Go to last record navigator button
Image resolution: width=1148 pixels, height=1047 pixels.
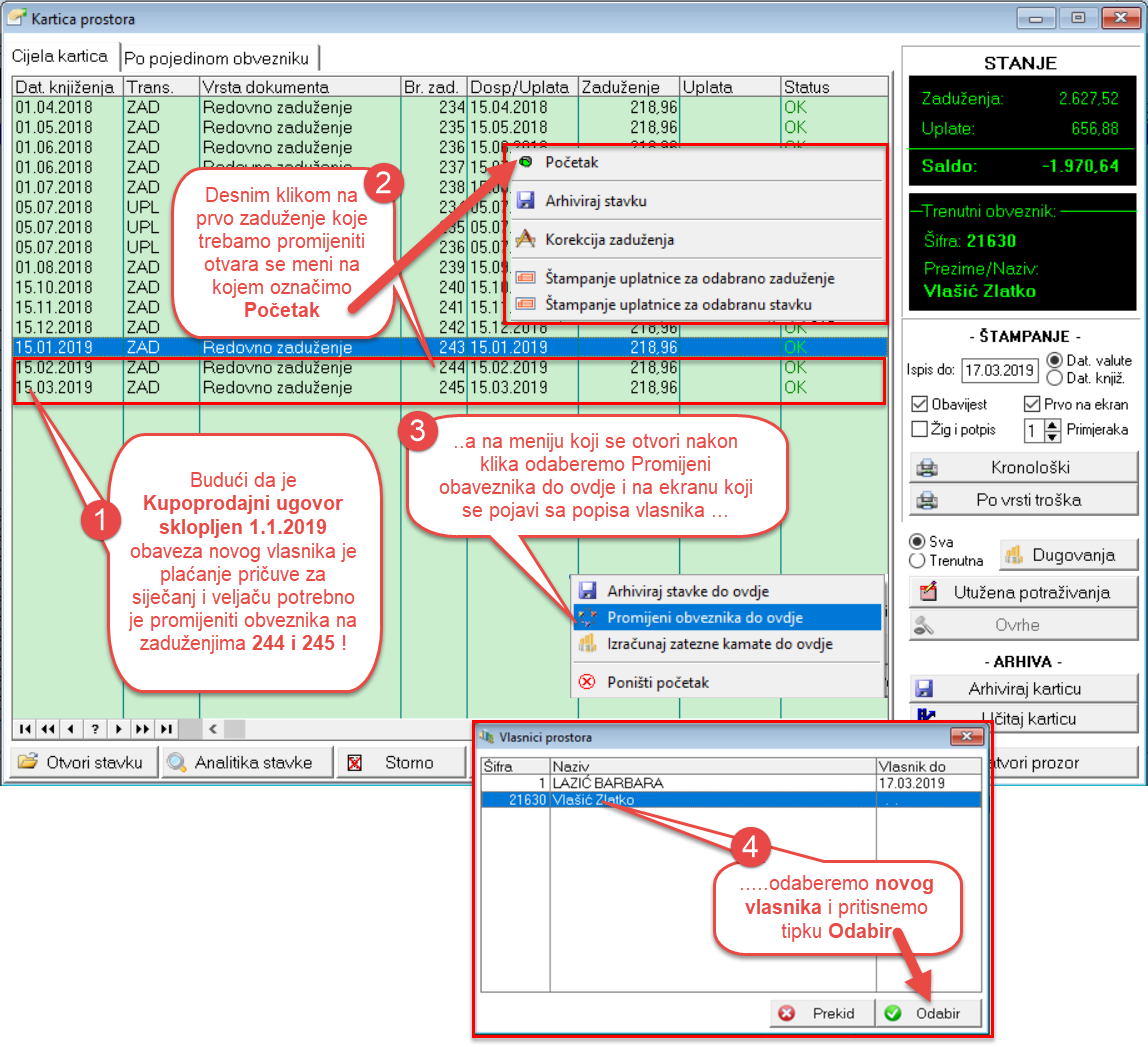[x=166, y=729]
